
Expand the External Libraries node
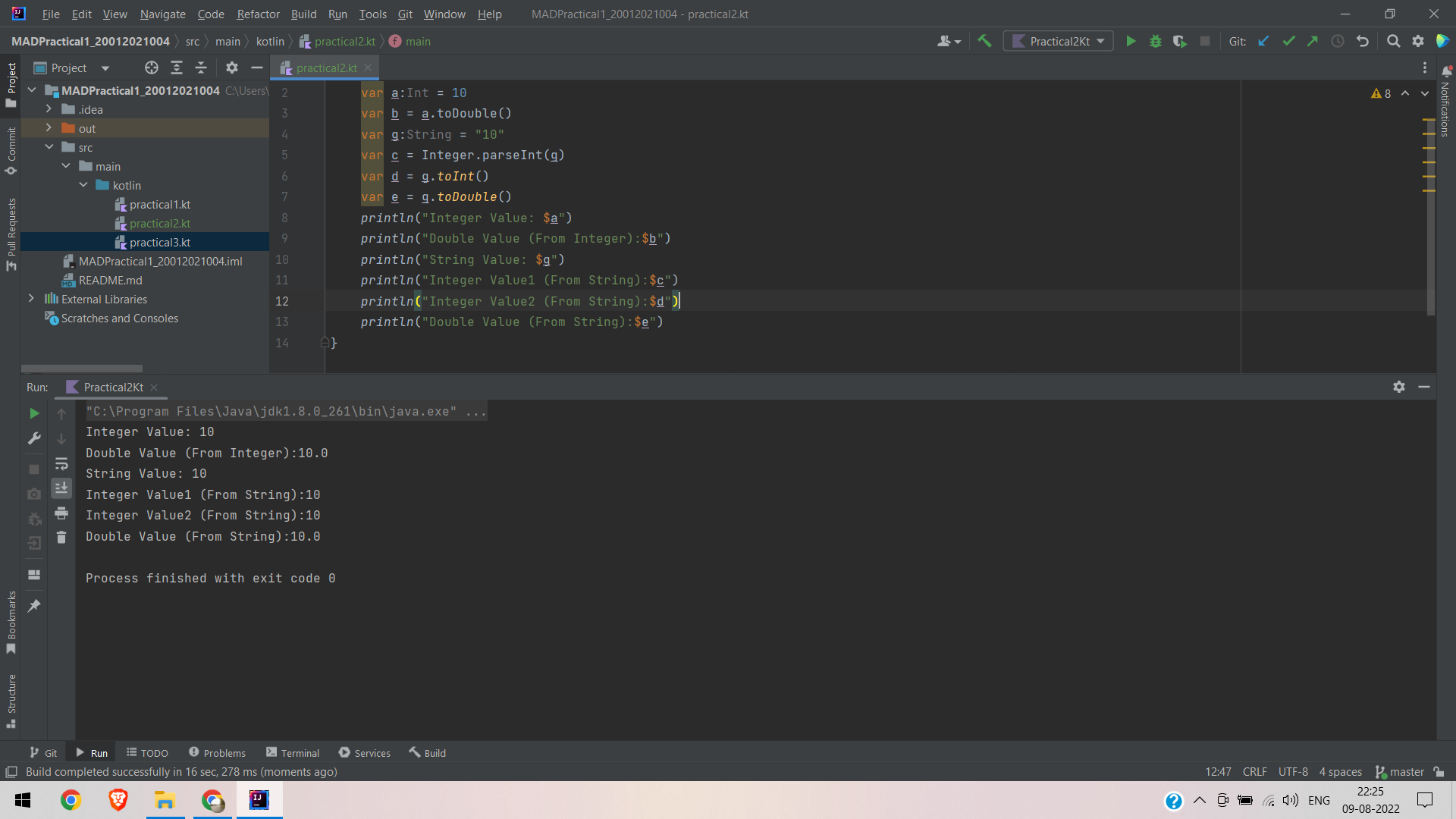click(31, 299)
